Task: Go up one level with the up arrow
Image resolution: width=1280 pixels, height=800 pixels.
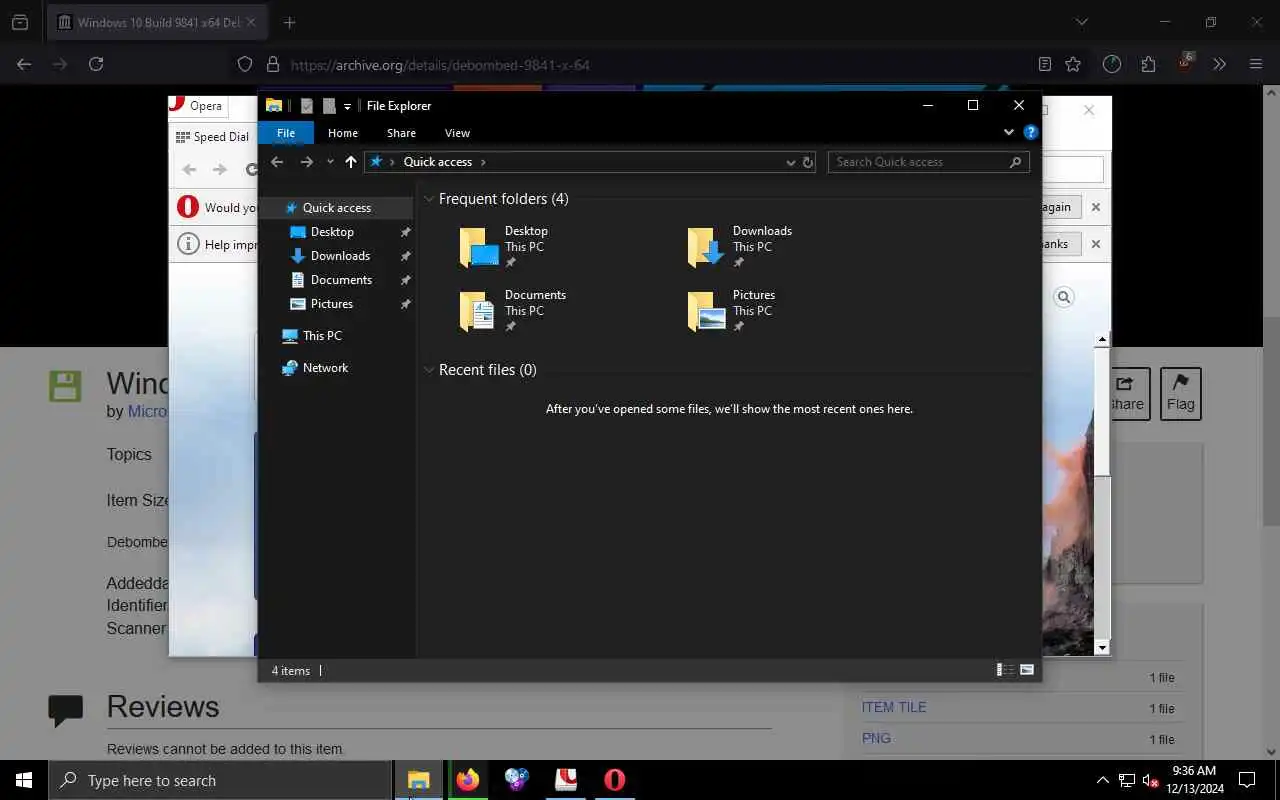Action: (x=351, y=162)
